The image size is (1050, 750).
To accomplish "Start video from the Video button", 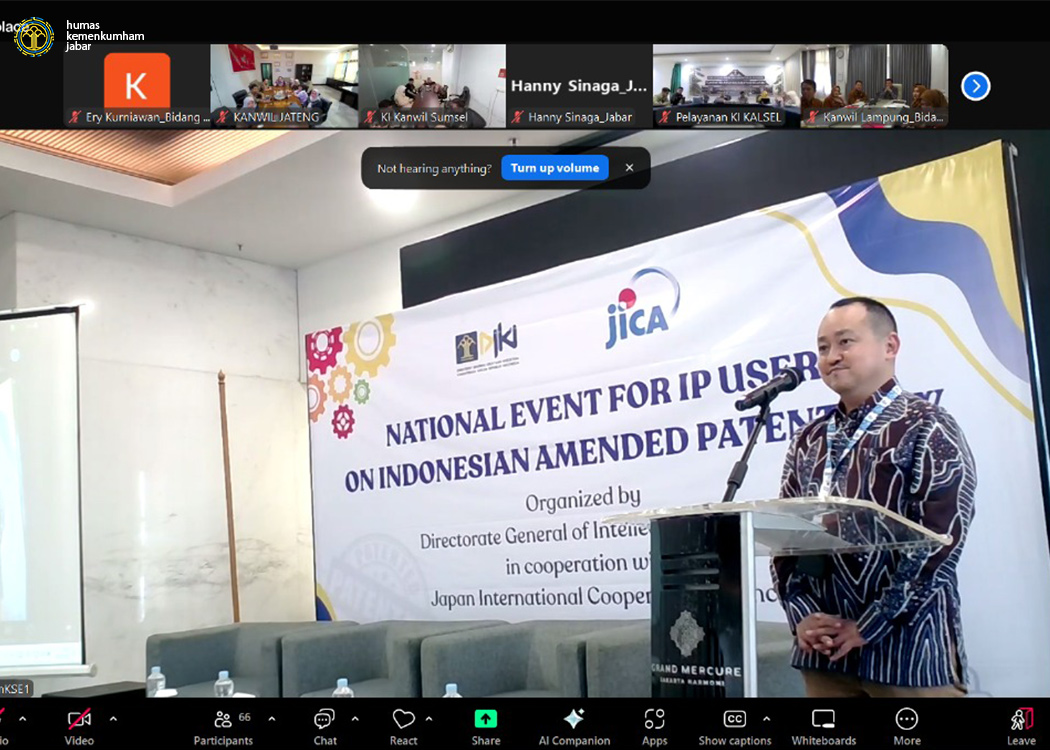I will tap(79, 724).
